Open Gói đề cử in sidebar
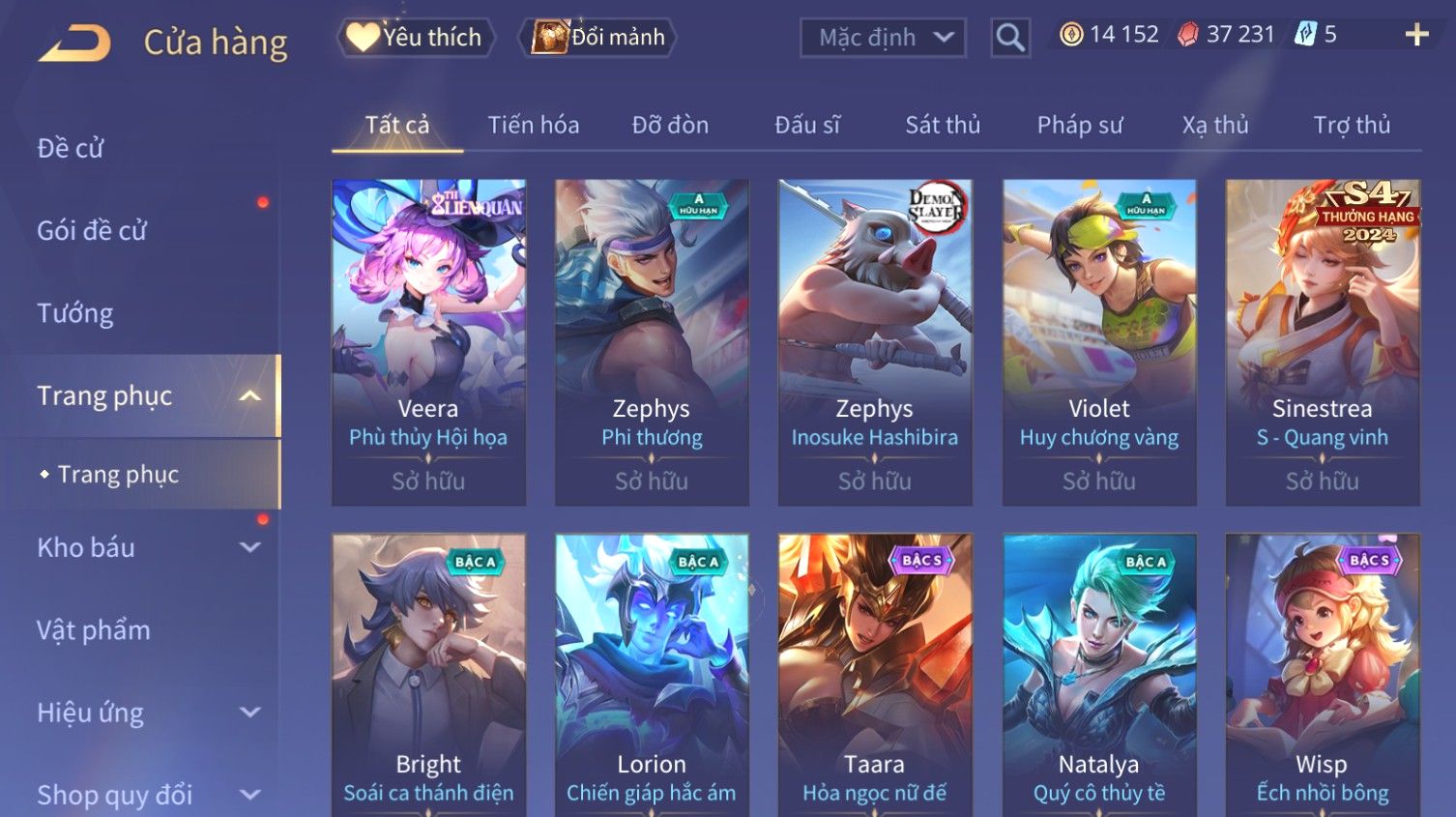The image size is (1456, 817). pyautogui.click(x=92, y=230)
